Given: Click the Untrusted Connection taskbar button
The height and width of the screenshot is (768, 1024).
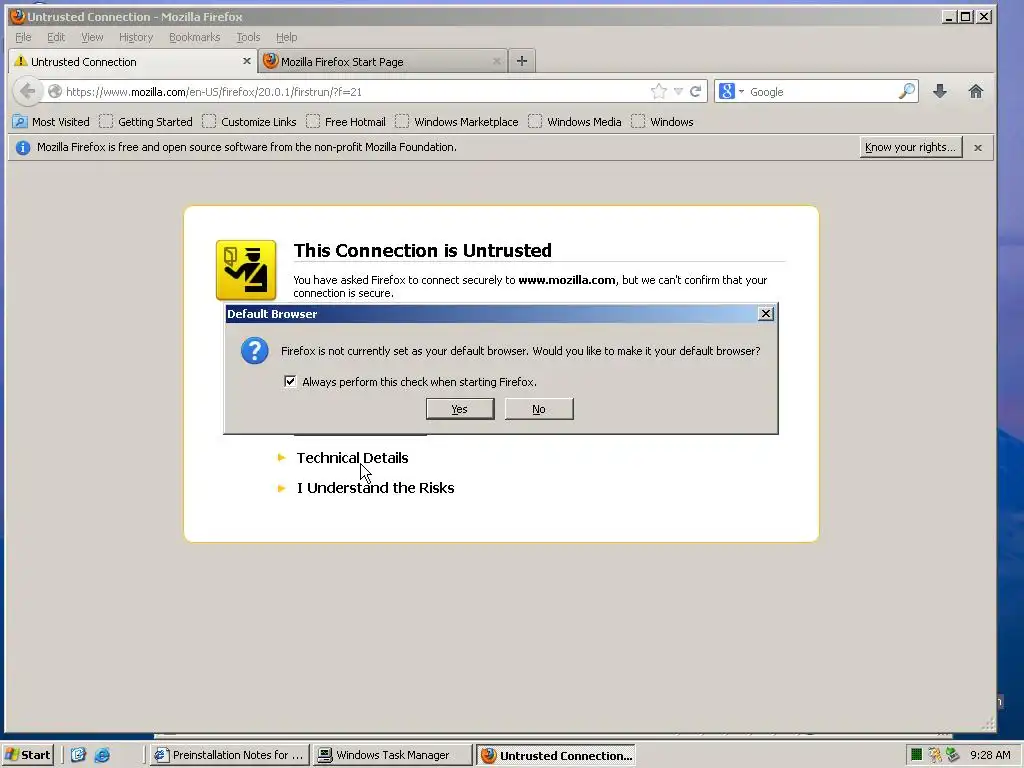Looking at the screenshot, I should (556, 755).
